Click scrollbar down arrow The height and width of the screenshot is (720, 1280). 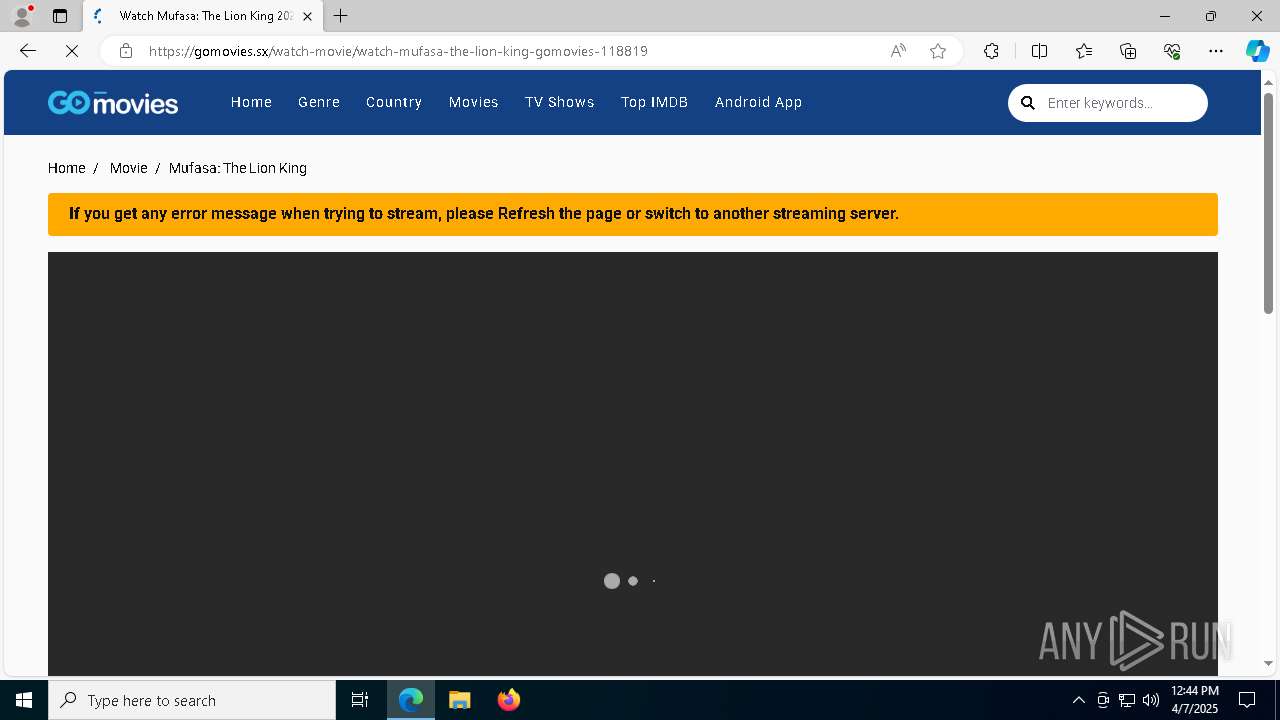[x=1268, y=664]
